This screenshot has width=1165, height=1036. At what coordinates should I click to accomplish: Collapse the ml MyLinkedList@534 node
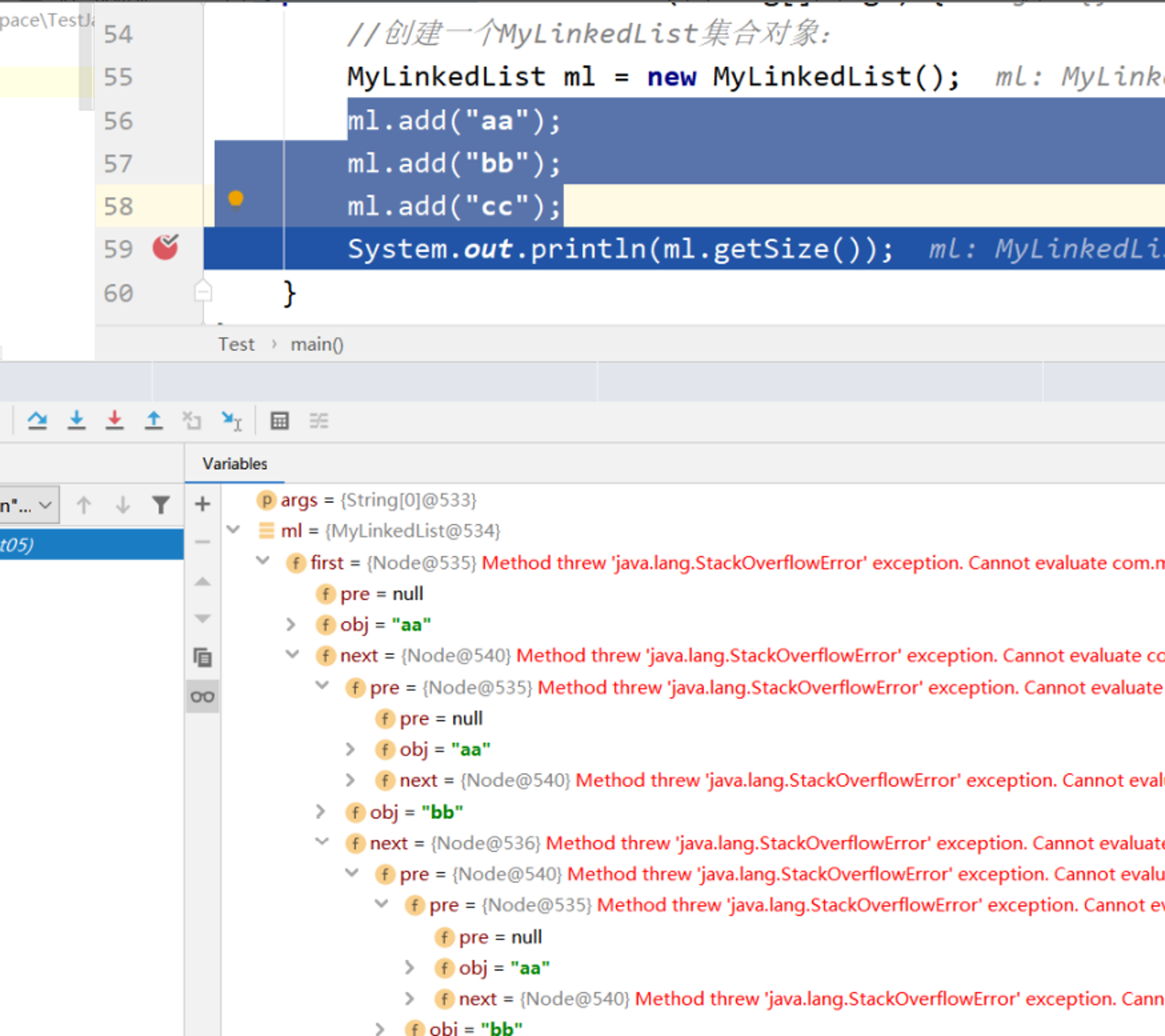tap(233, 530)
